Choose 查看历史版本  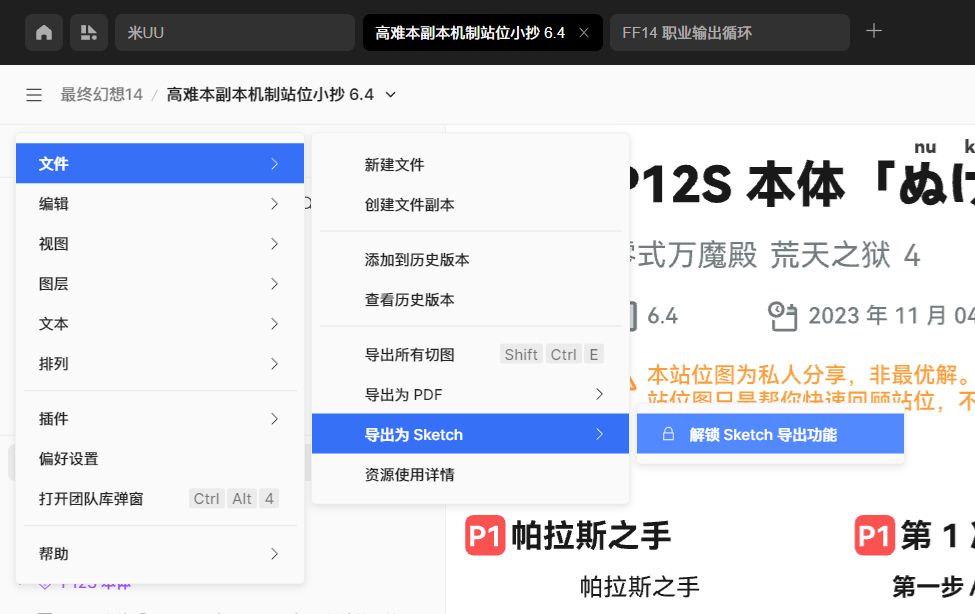point(470,299)
